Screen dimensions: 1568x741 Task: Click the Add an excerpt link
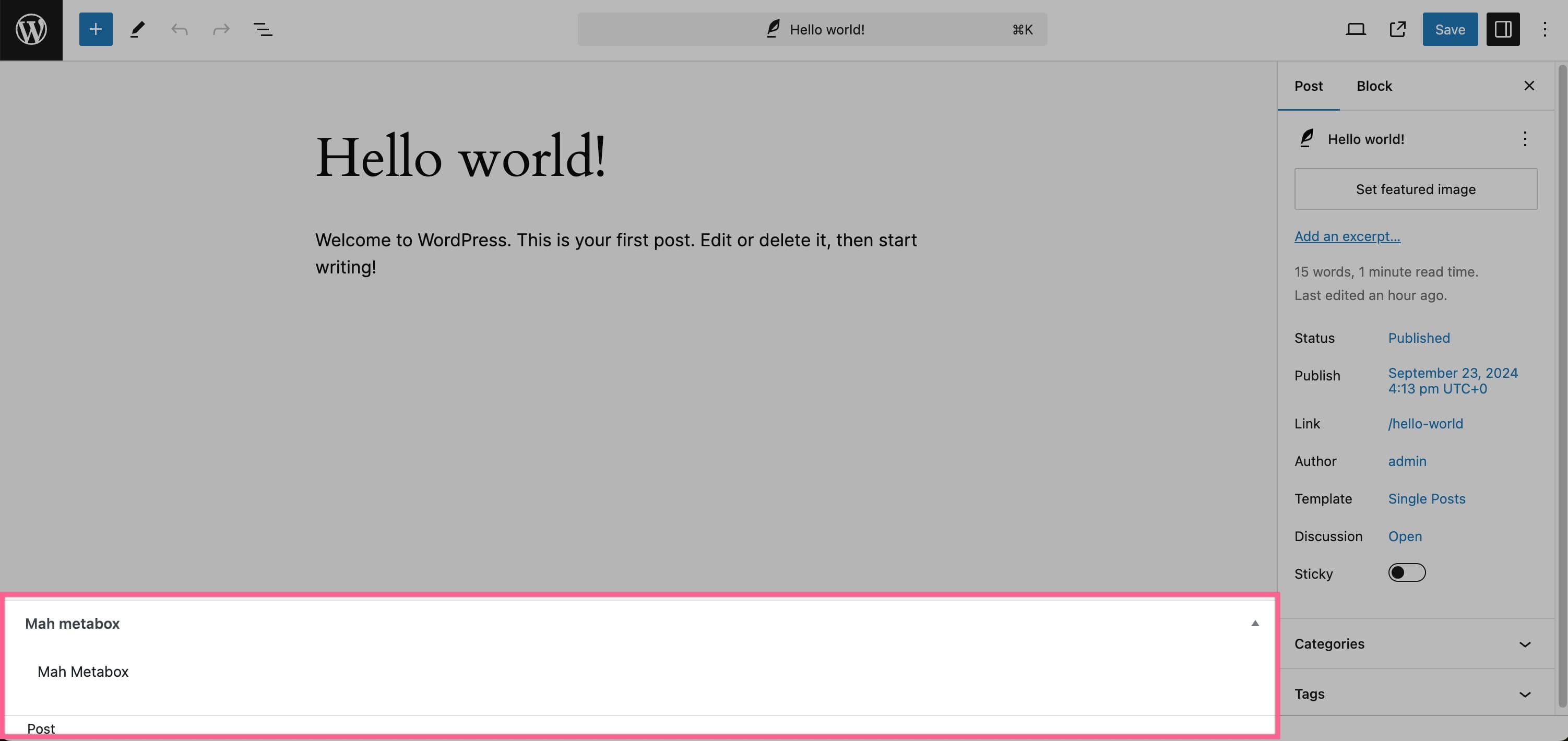[x=1347, y=236]
